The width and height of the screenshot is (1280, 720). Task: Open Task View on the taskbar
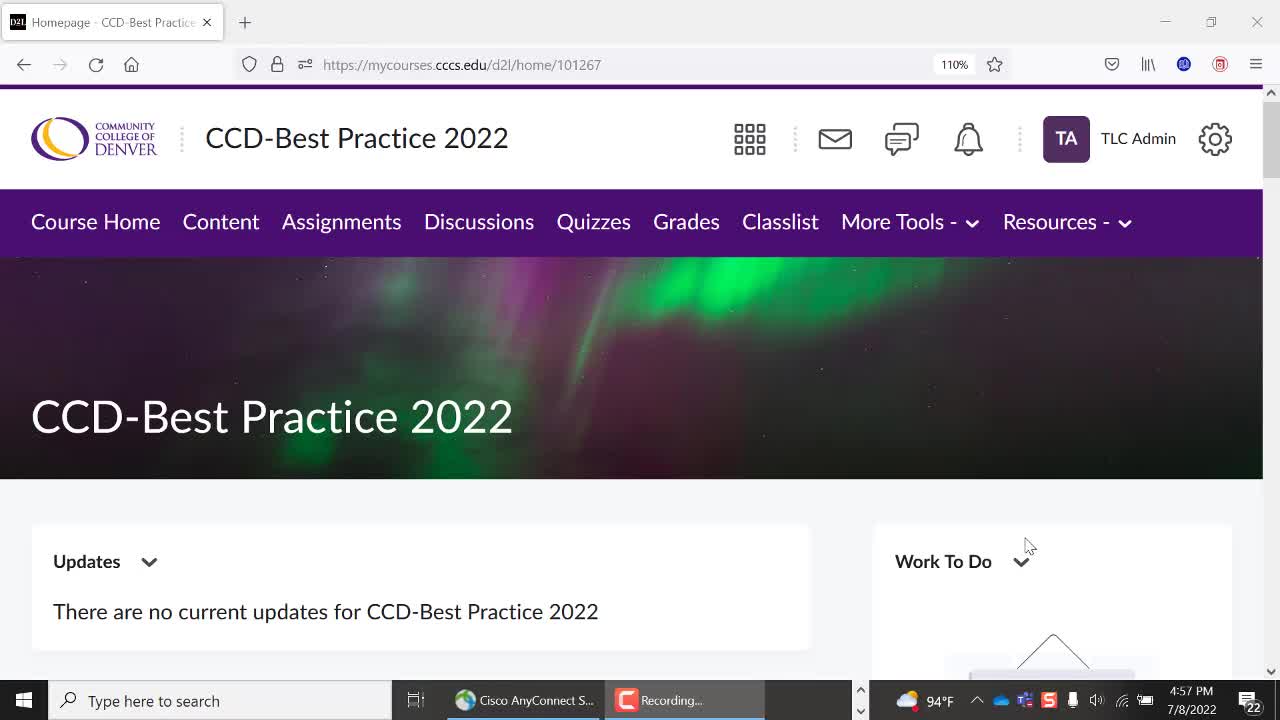click(416, 701)
